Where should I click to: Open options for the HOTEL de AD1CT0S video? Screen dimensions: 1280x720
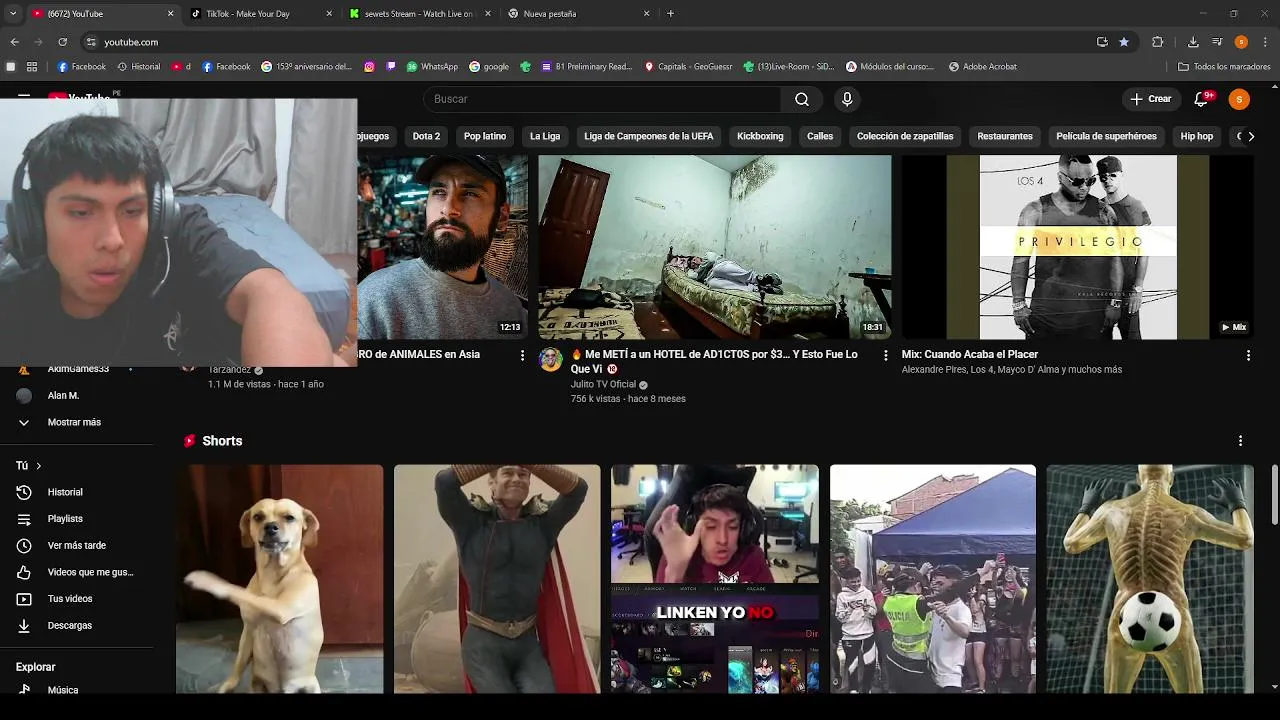click(885, 355)
